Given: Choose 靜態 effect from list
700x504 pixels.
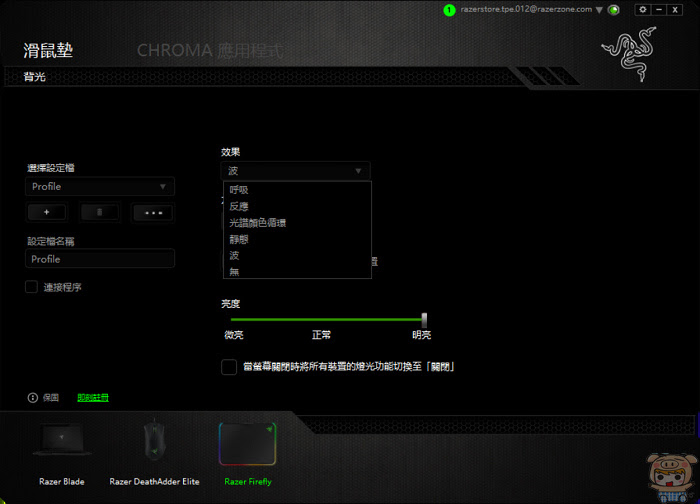Looking at the screenshot, I should pyautogui.click(x=297, y=239).
